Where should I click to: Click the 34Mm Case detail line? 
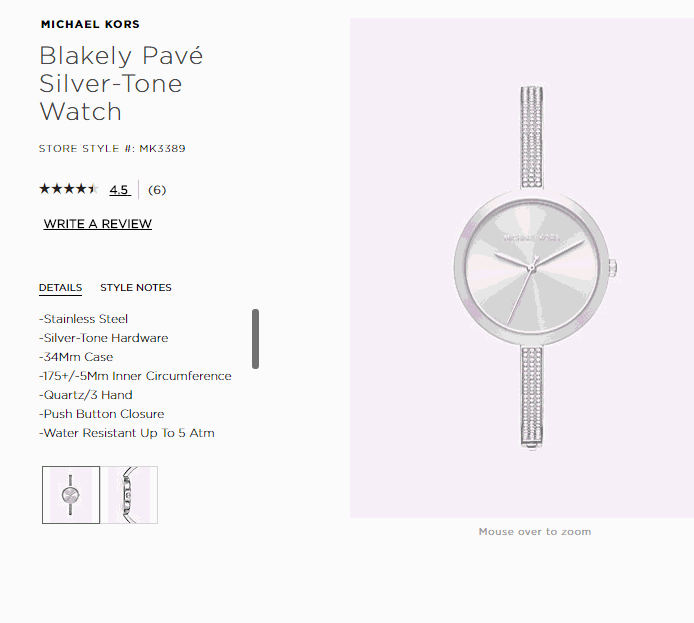pyautogui.click(x=76, y=357)
